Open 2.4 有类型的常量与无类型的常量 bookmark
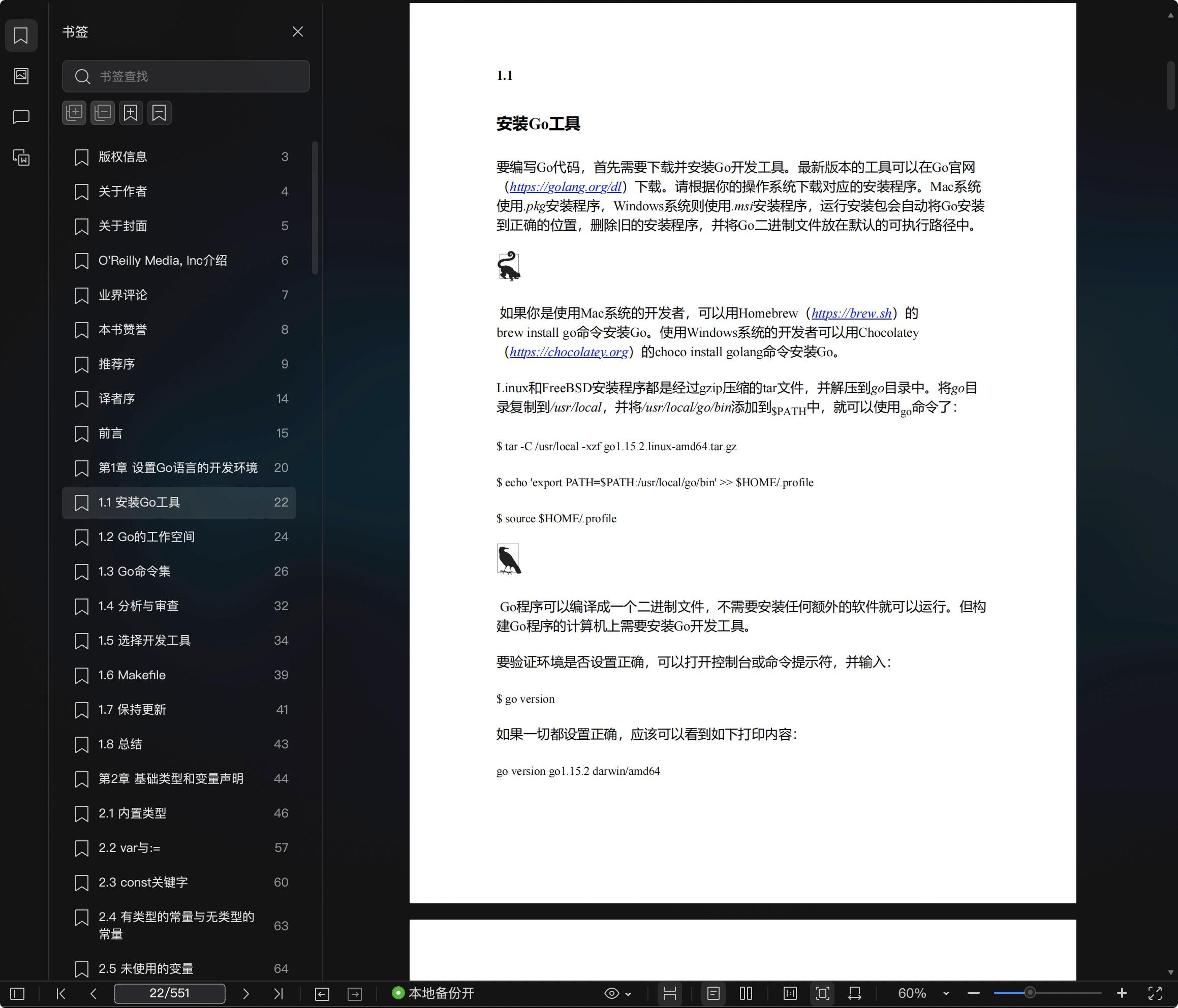 179,926
